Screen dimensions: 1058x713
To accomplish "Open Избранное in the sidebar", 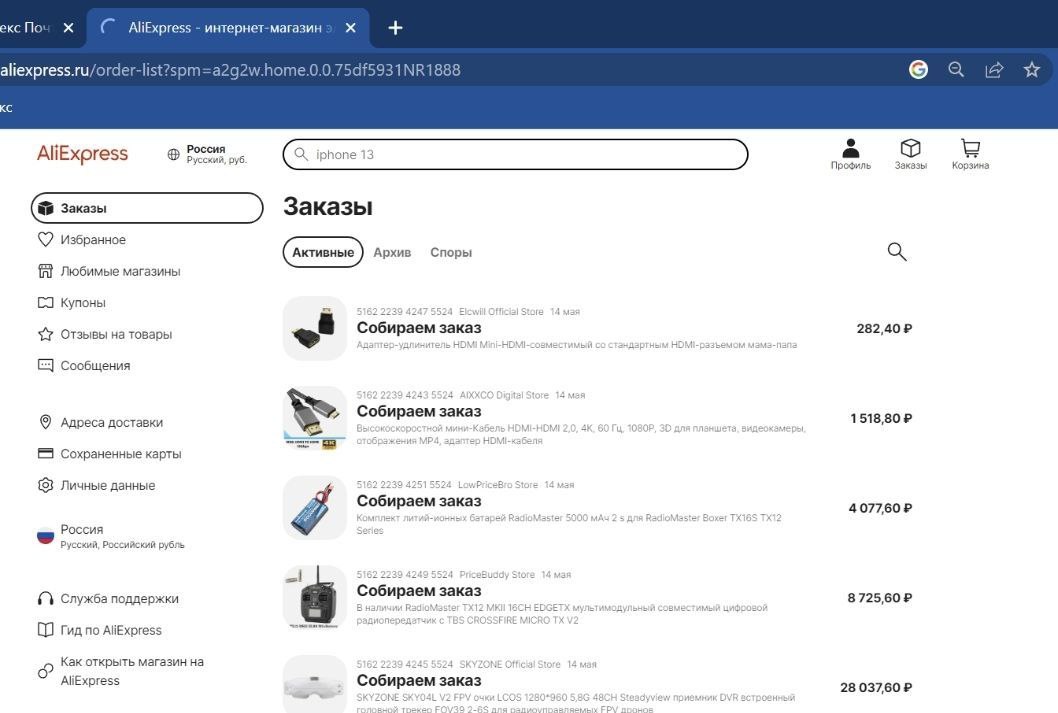I will [x=82, y=239].
